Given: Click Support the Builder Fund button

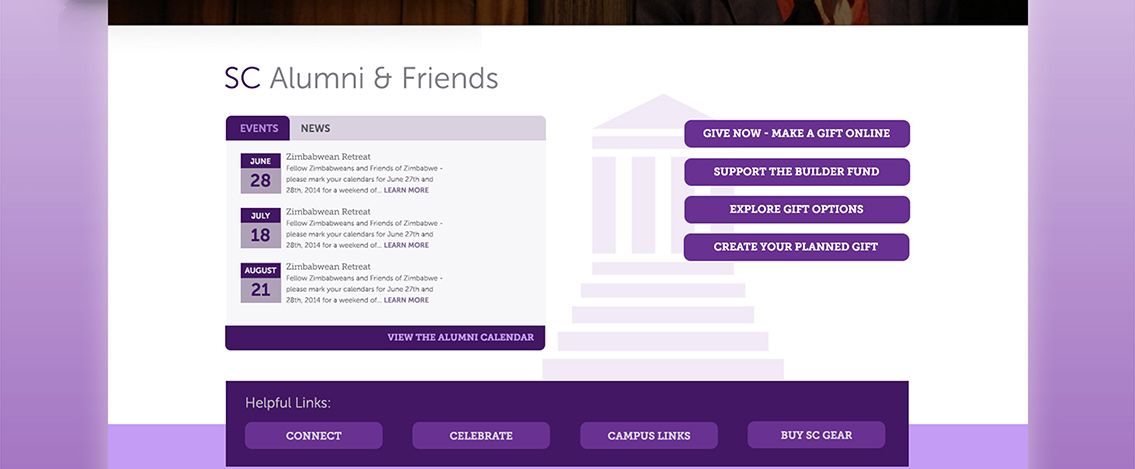Looking at the screenshot, I should (796, 172).
